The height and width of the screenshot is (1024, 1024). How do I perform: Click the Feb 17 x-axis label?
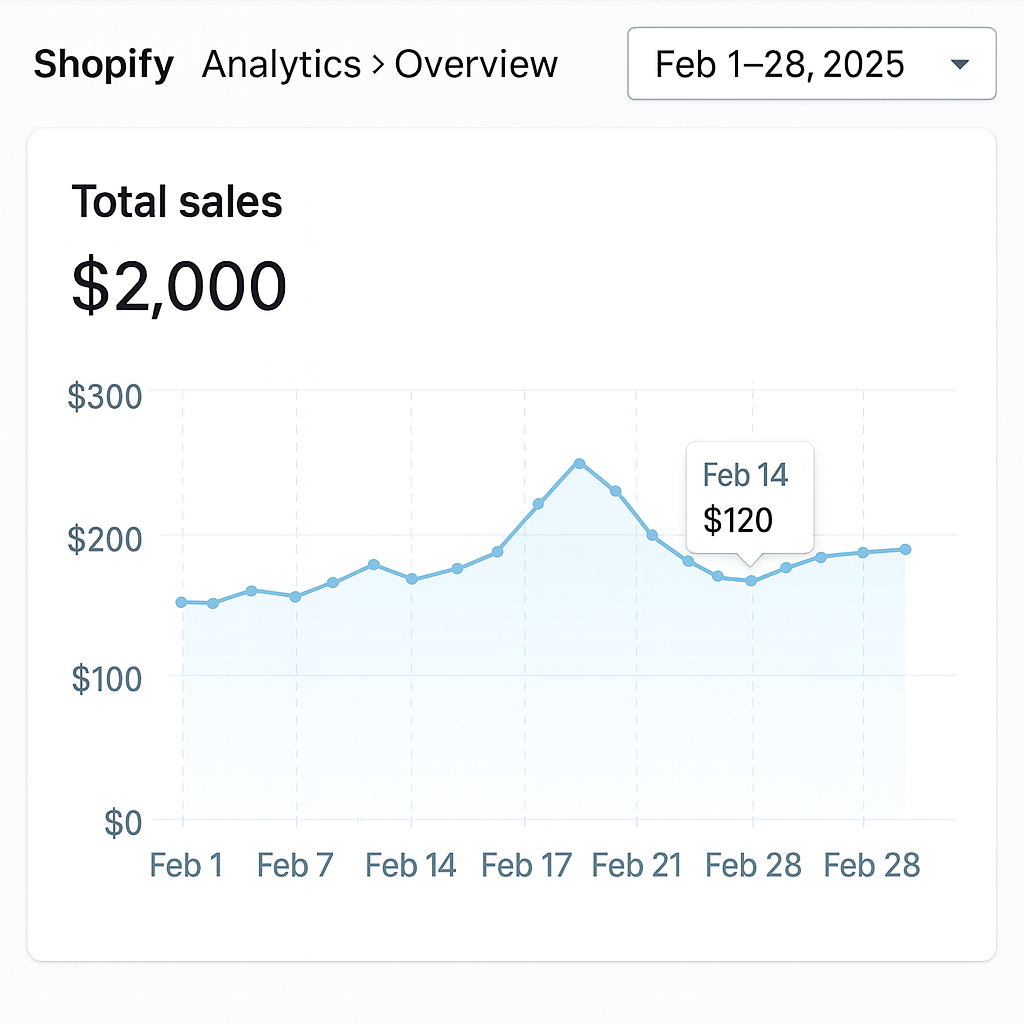(526, 865)
